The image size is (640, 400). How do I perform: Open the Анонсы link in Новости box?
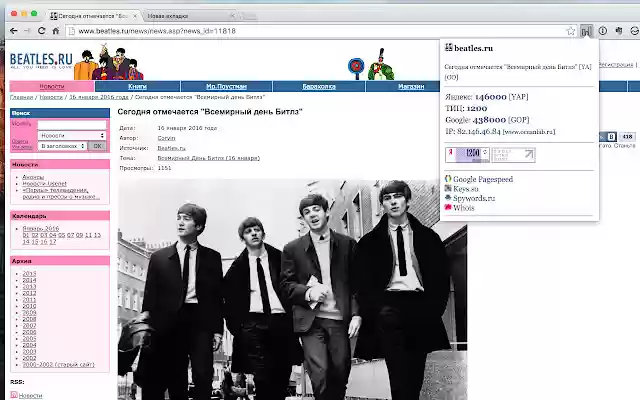click(x=33, y=177)
